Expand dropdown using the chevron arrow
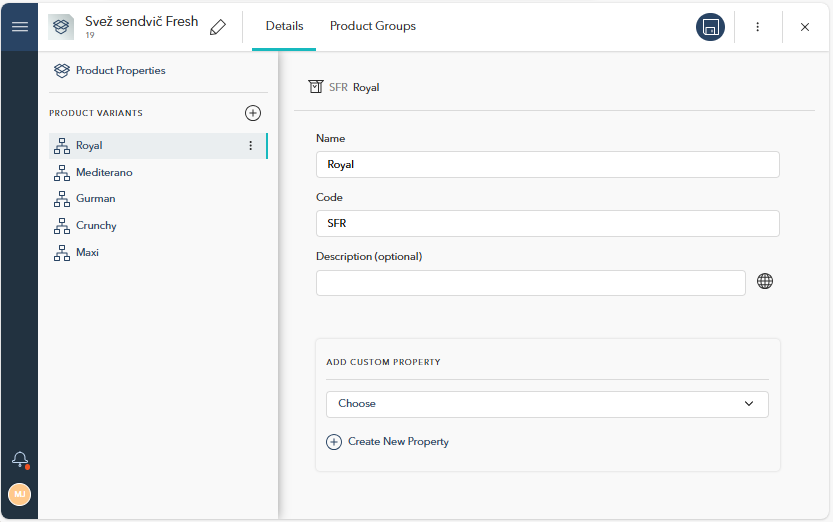Viewport: 833px width, 522px height. [x=749, y=404]
